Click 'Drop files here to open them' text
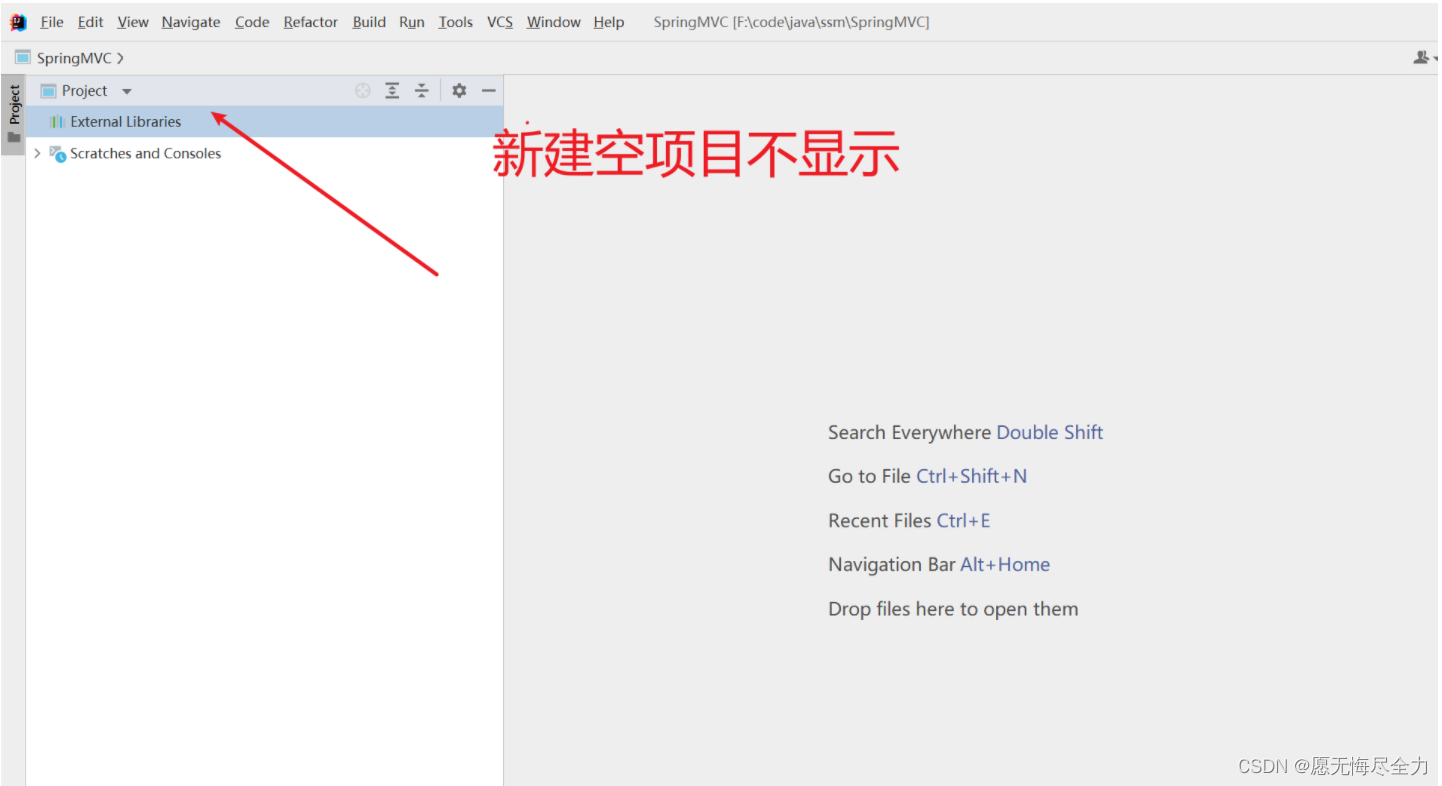Image resolution: width=1442 pixels, height=786 pixels. 953,609
